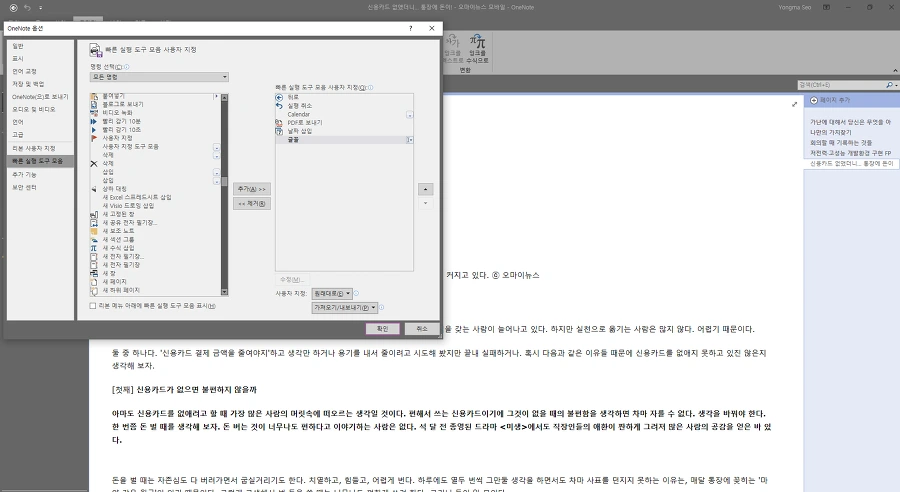
Task: Click the move up arrow button
Action: click(425, 189)
